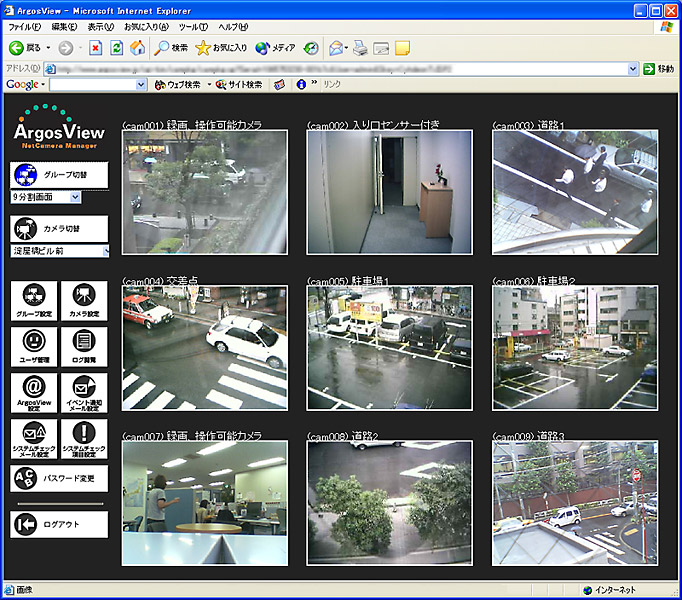This screenshot has width=682, height=600.
Task: Expand the address bar dropdown arrow
Action: 633,68
